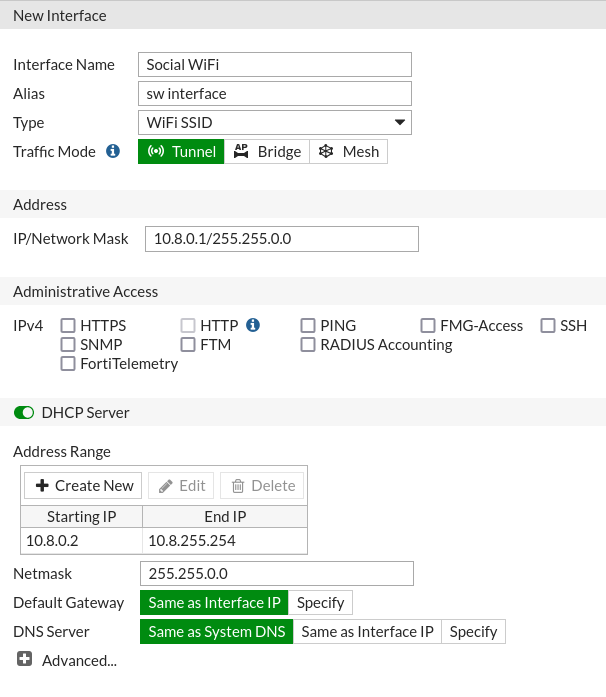Click the info icon beside HTTP
The image size is (606, 697).
click(253, 325)
